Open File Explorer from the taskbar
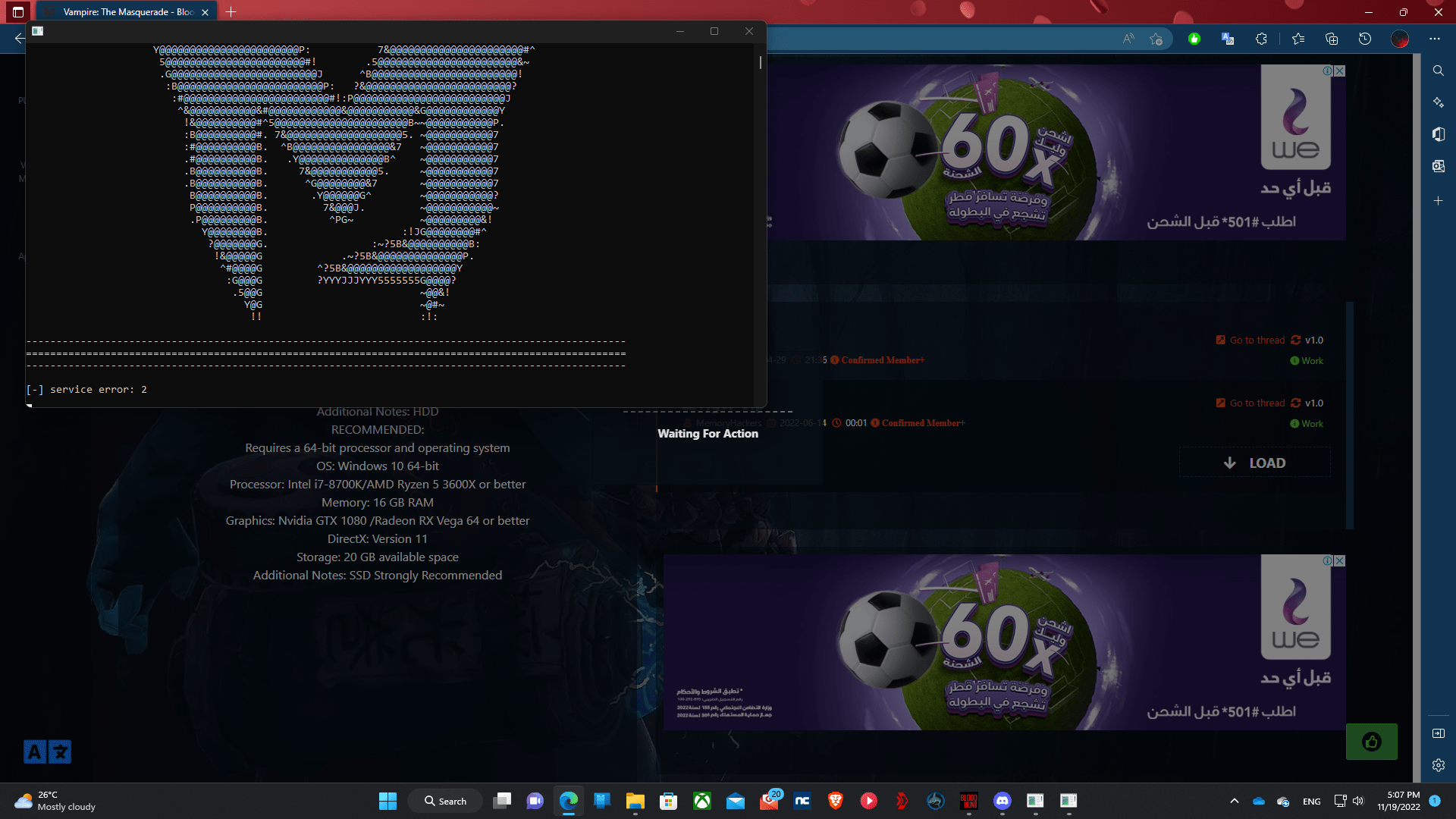The image size is (1456, 819). pyautogui.click(x=635, y=801)
